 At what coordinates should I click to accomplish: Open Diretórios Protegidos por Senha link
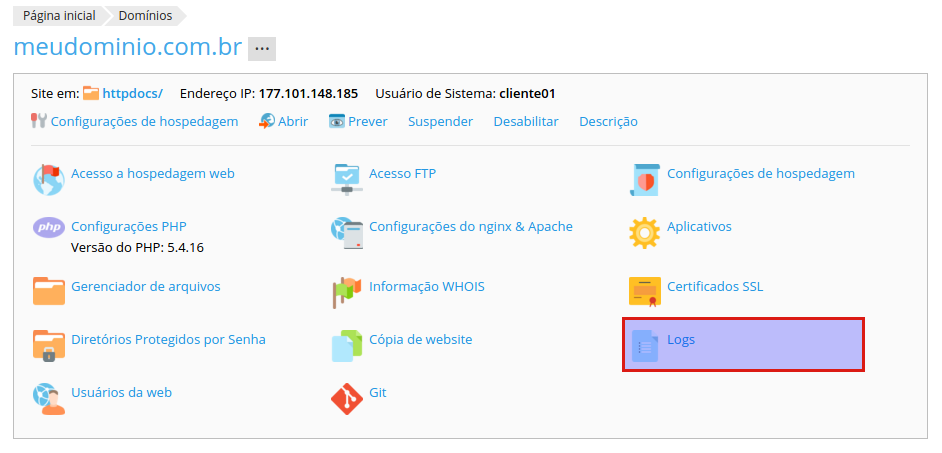point(168,339)
